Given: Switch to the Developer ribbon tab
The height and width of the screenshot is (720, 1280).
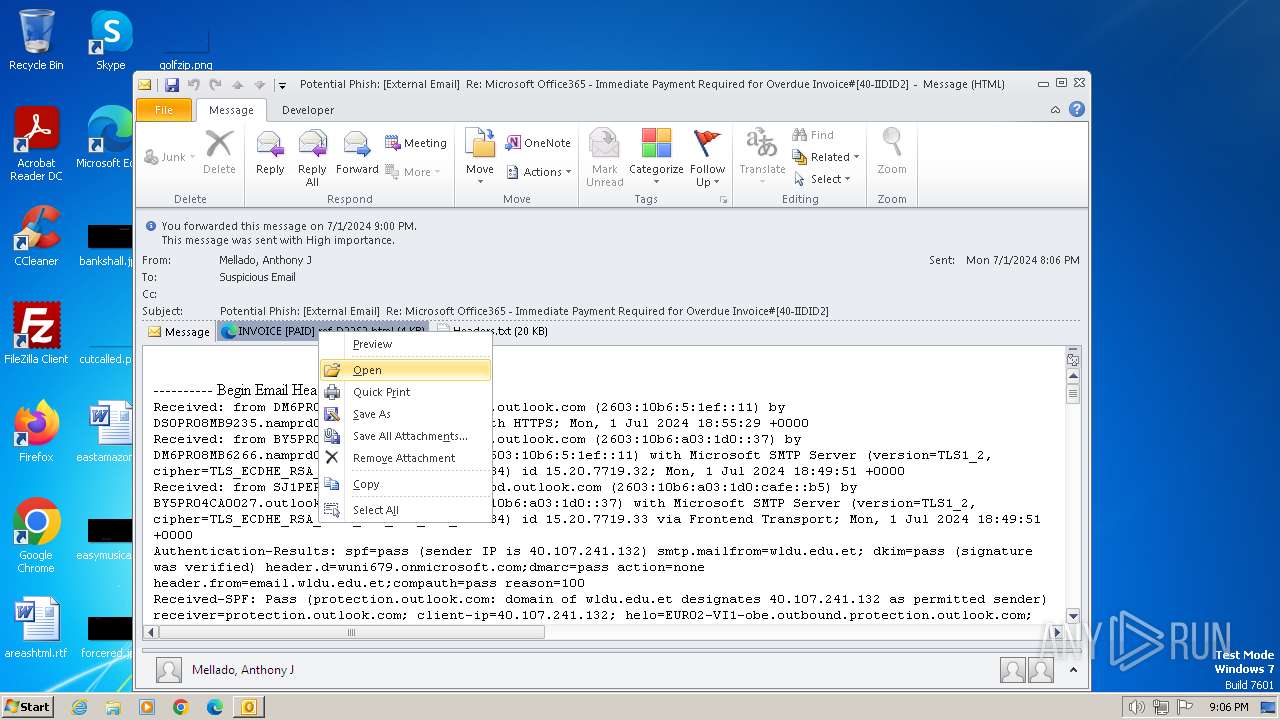Looking at the screenshot, I should coord(308,110).
